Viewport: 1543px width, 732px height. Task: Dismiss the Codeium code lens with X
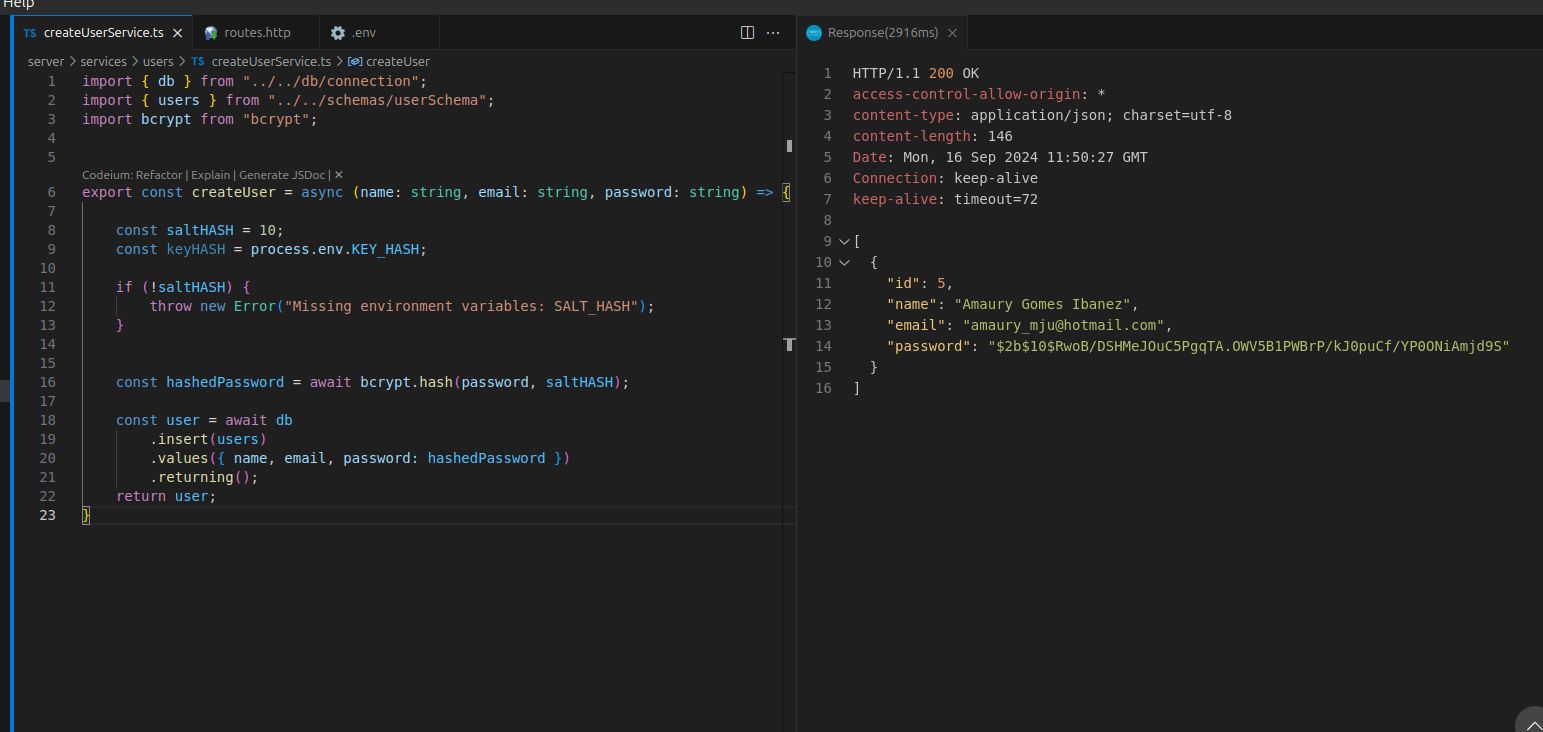coord(339,175)
